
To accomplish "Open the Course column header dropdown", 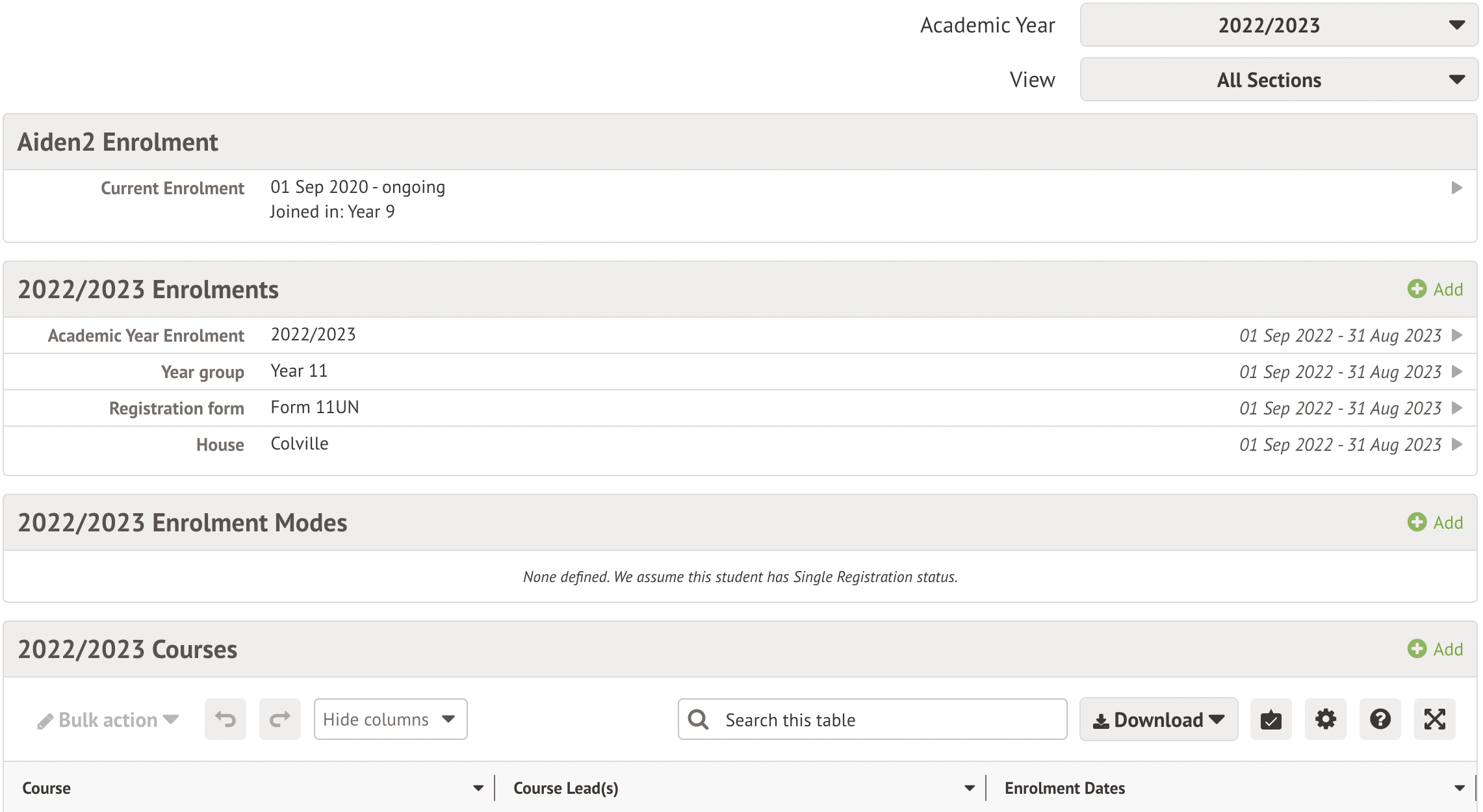I will (478, 788).
